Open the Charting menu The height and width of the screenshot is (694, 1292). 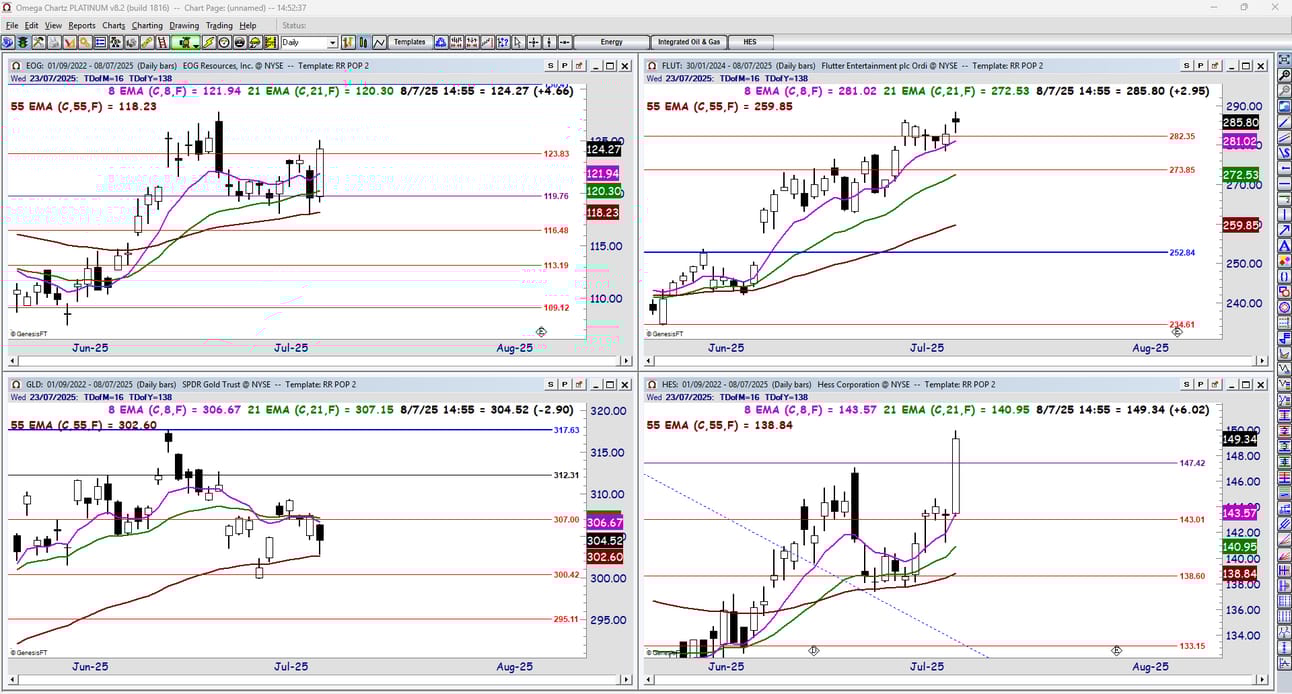(x=147, y=25)
